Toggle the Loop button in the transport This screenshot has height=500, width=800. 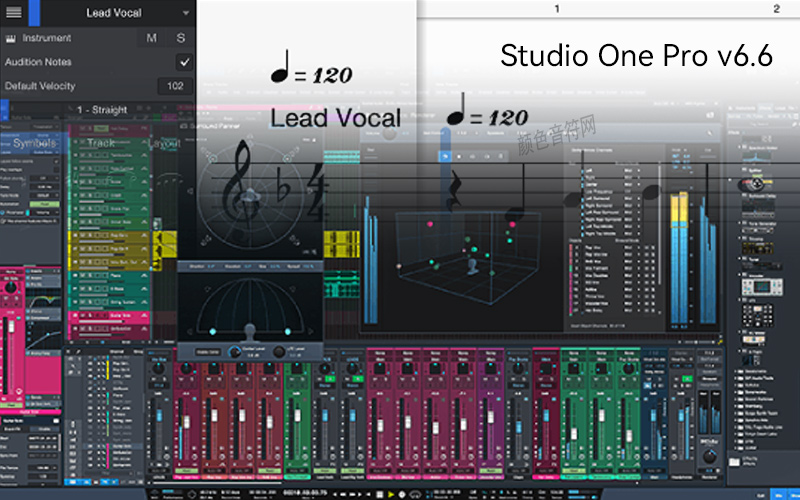[415, 494]
